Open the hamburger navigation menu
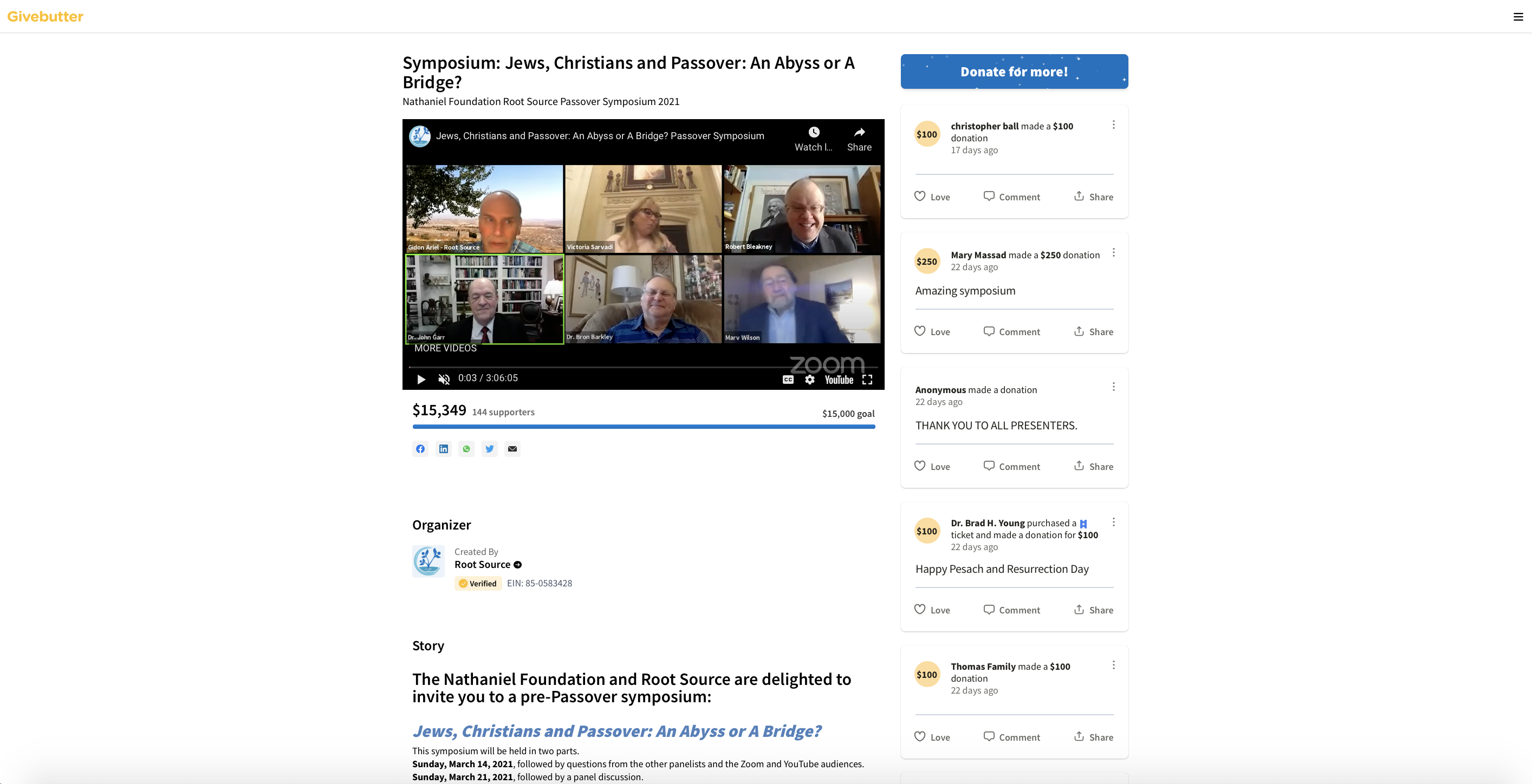The width and height of the screenshot is (1532, 784). point(1518,17)
